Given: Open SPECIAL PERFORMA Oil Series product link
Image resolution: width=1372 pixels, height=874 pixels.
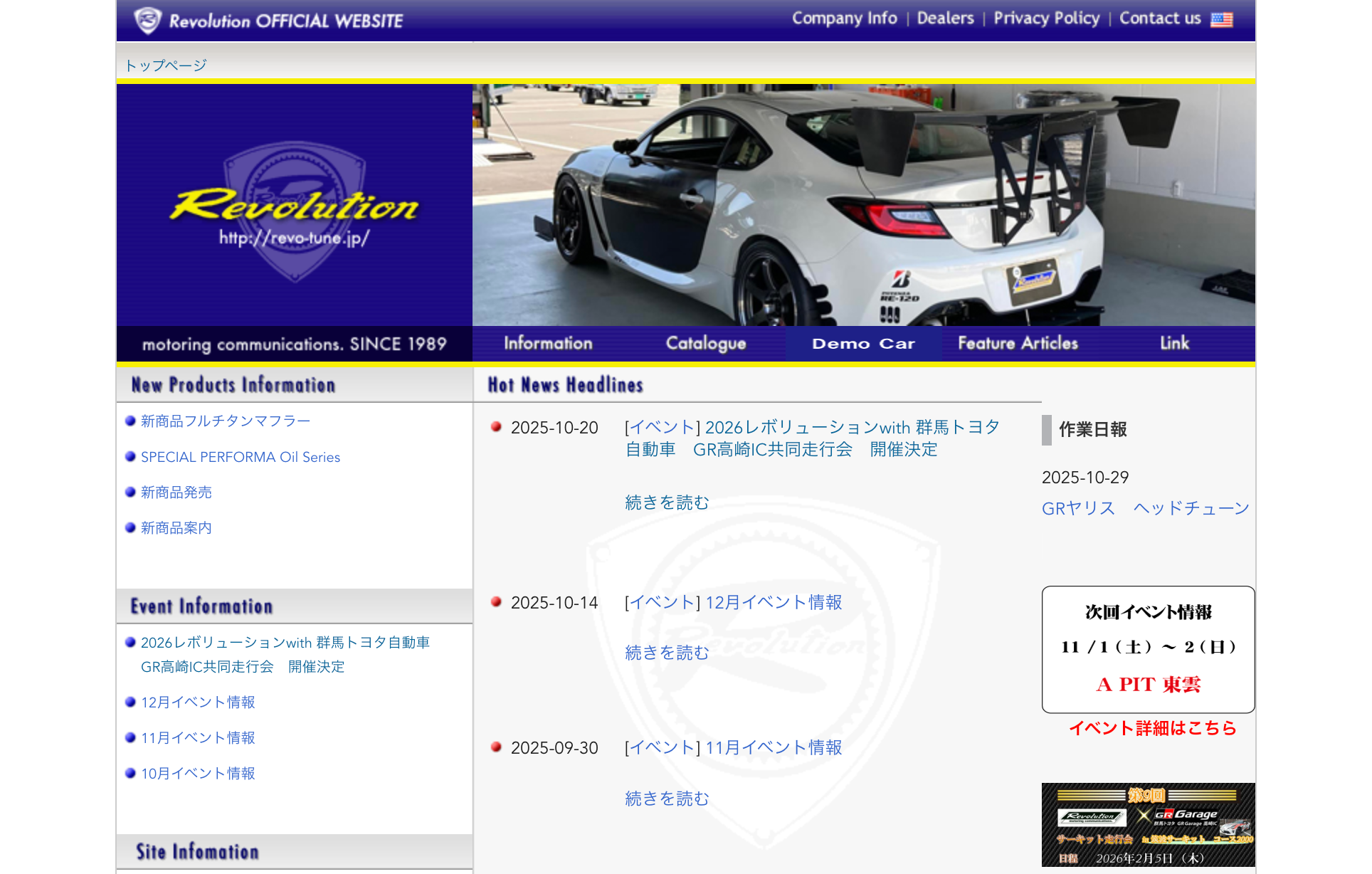Looking at the screenshot, I should coord(240,457).
